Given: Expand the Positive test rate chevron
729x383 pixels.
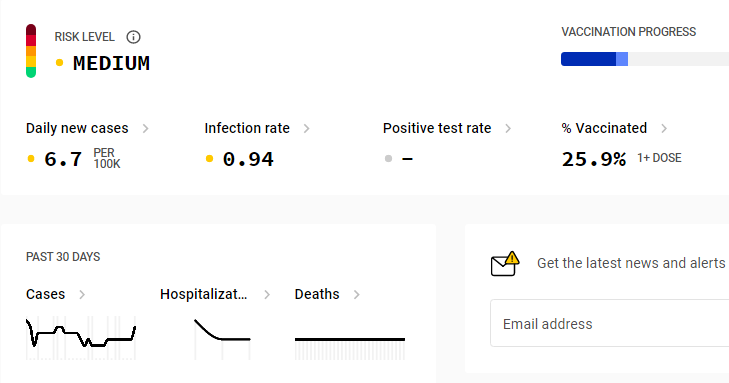Looking at the screenshot, I should (x=508, y=128).
